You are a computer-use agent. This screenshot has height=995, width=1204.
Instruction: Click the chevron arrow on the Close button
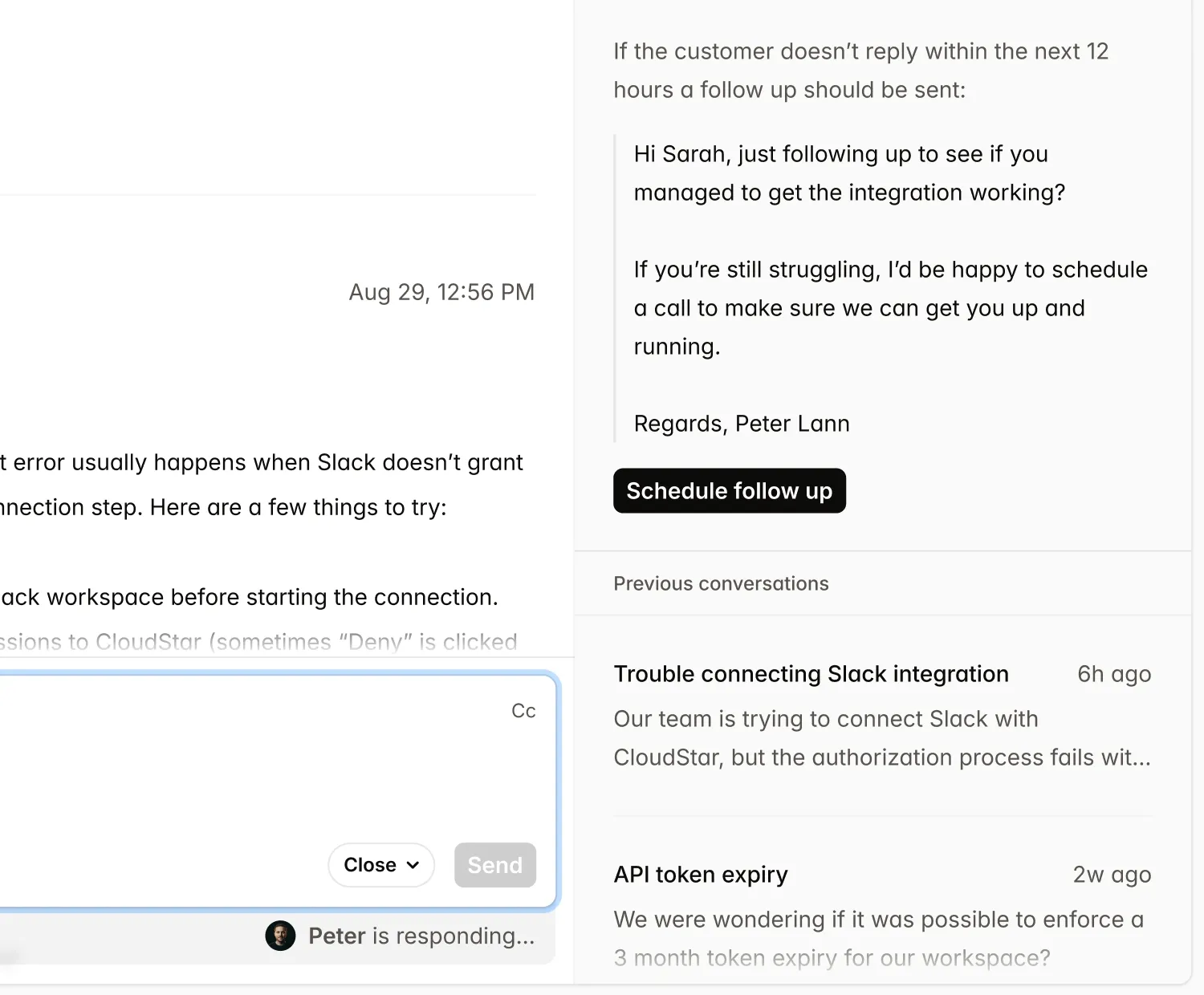tap(413, 865)
